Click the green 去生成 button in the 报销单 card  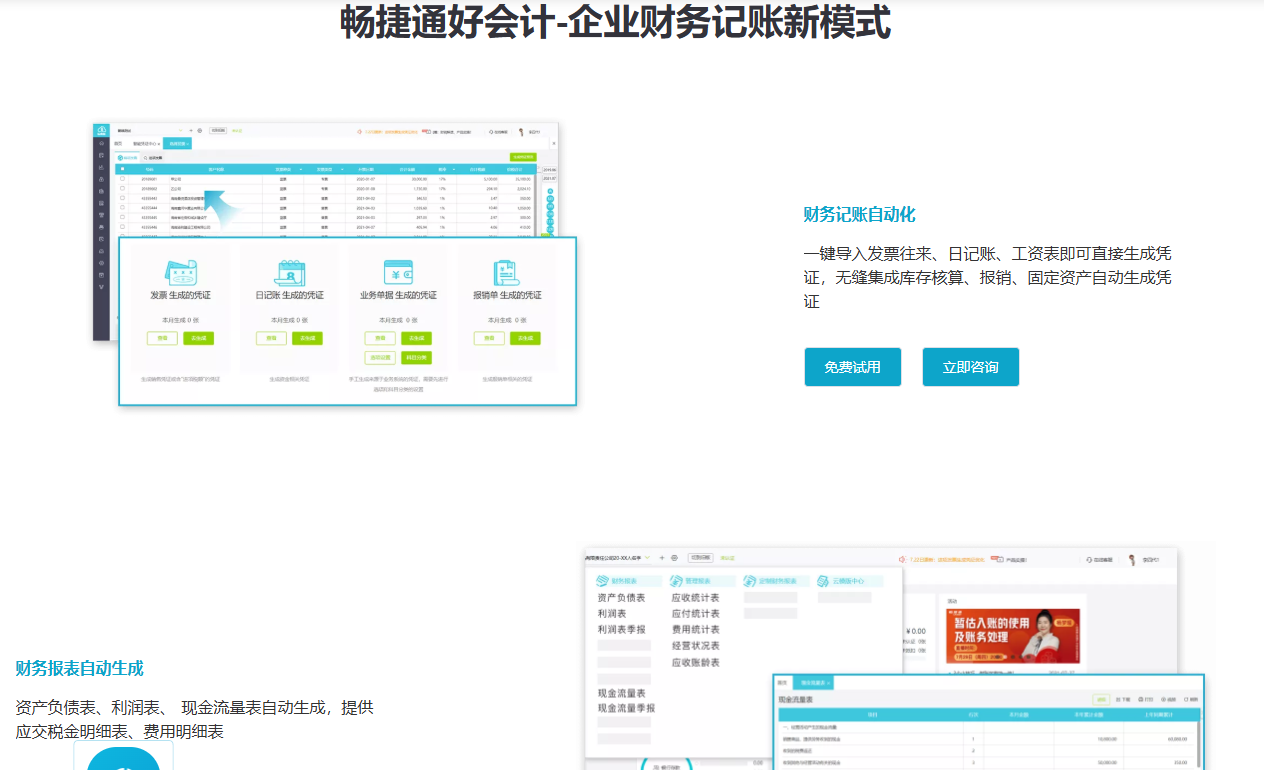(525, 338)
